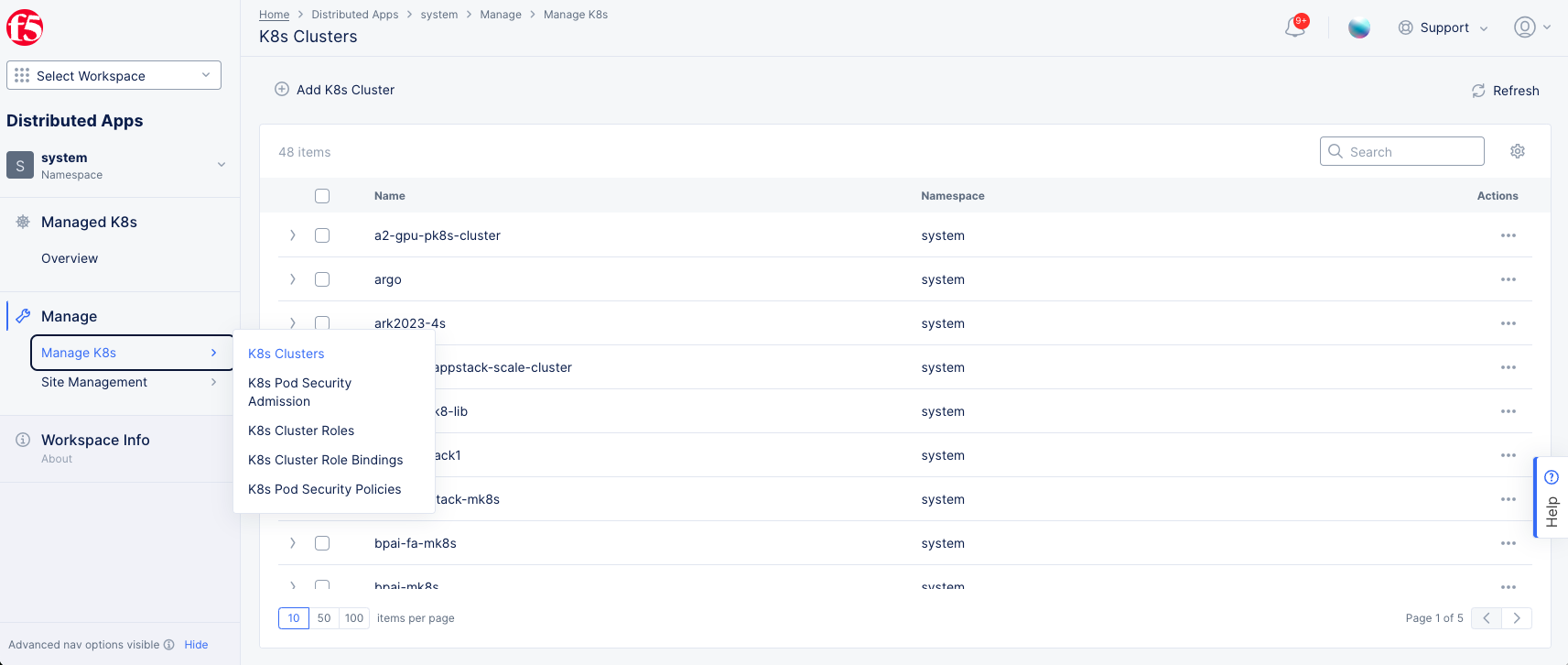This screenshot has height=665, width=1568.
Task: Click the Refresh icon button
Action: pos(1478,91)
